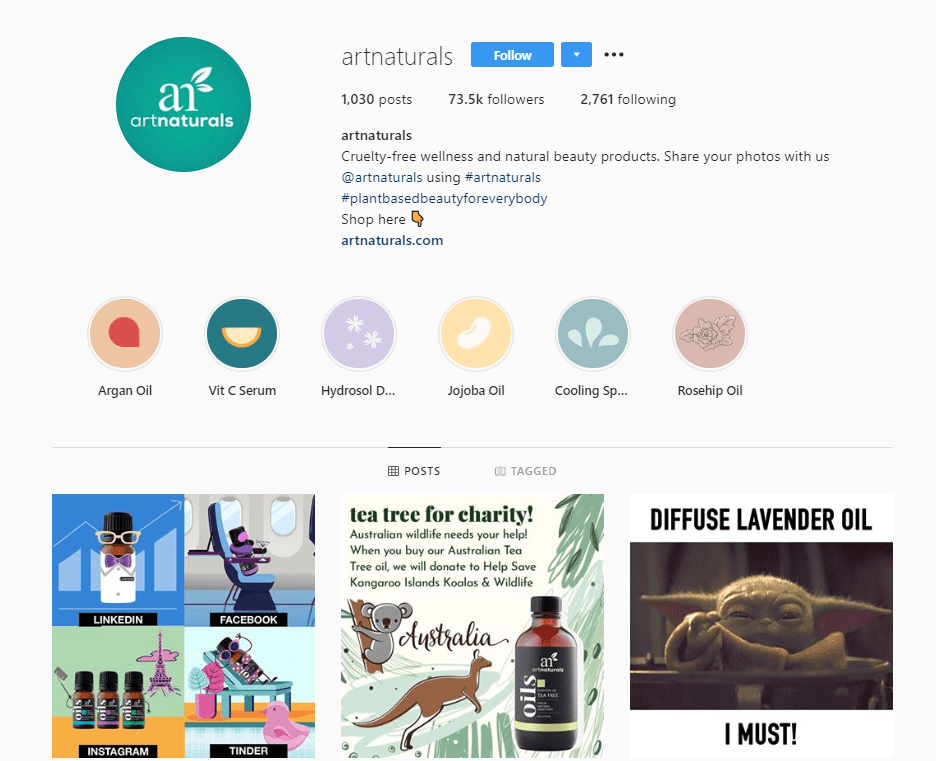Open the three-dots options menu
Image resolution: width=936 pixels, height=761 pixels.
click(614, 55)
